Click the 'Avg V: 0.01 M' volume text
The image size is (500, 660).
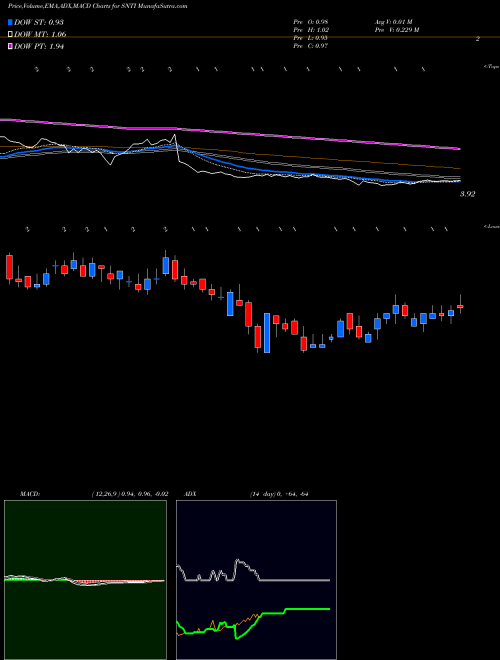pos(396,22)
